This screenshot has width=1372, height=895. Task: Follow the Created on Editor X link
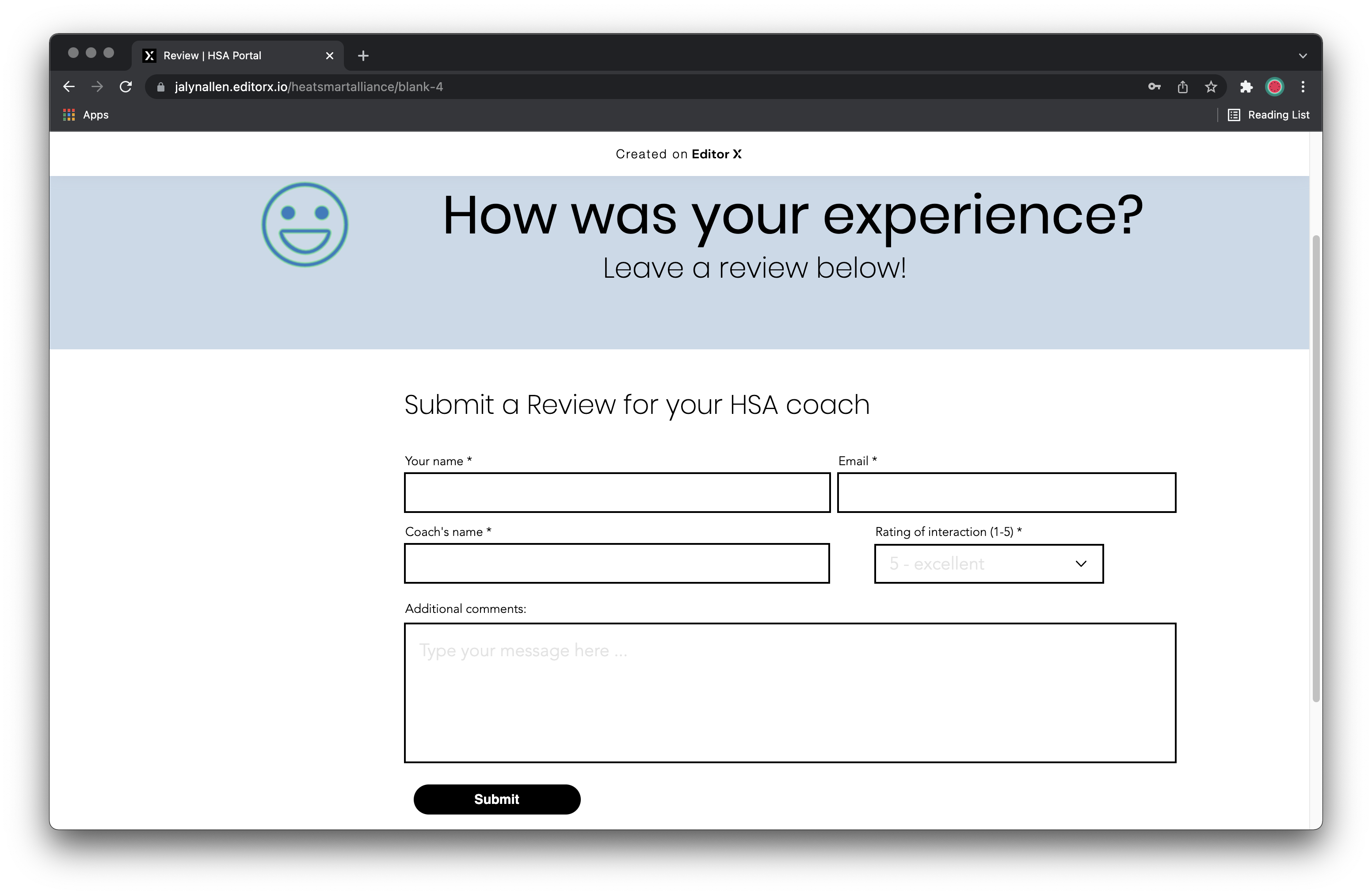click(678, 154)
